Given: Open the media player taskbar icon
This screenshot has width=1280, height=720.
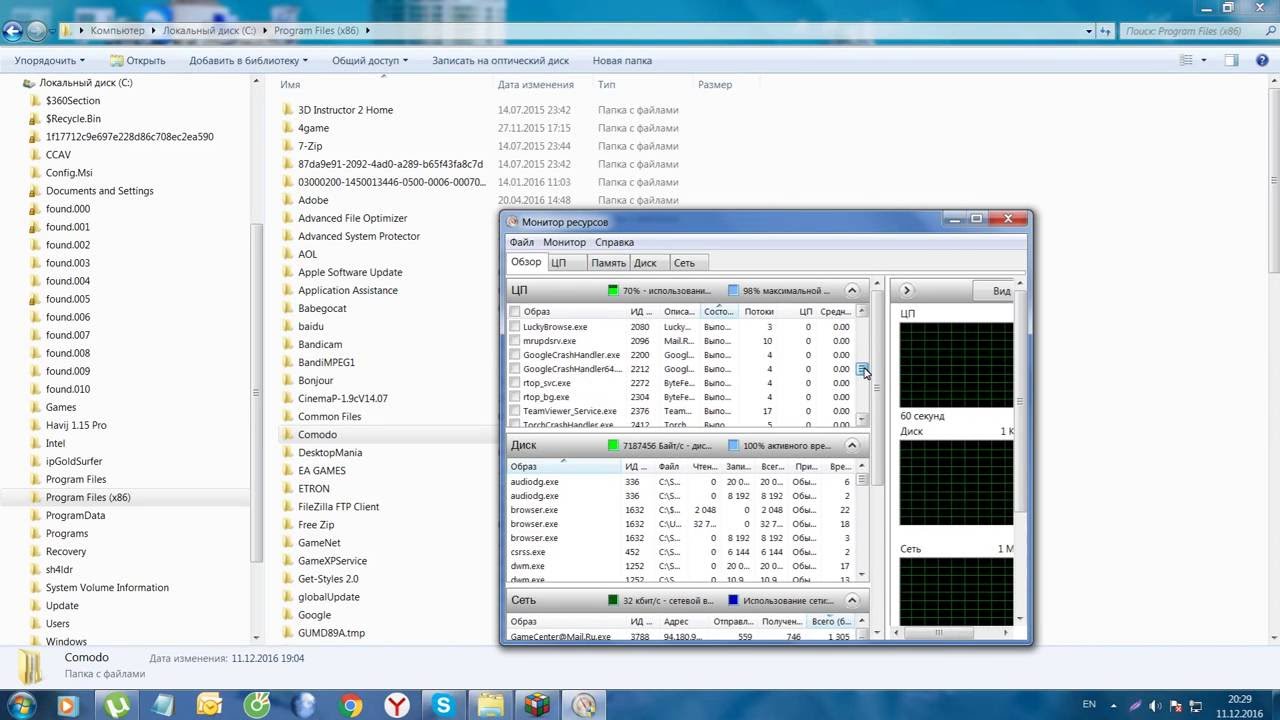Looking at the screenshot, I should (x=67, y=706).
